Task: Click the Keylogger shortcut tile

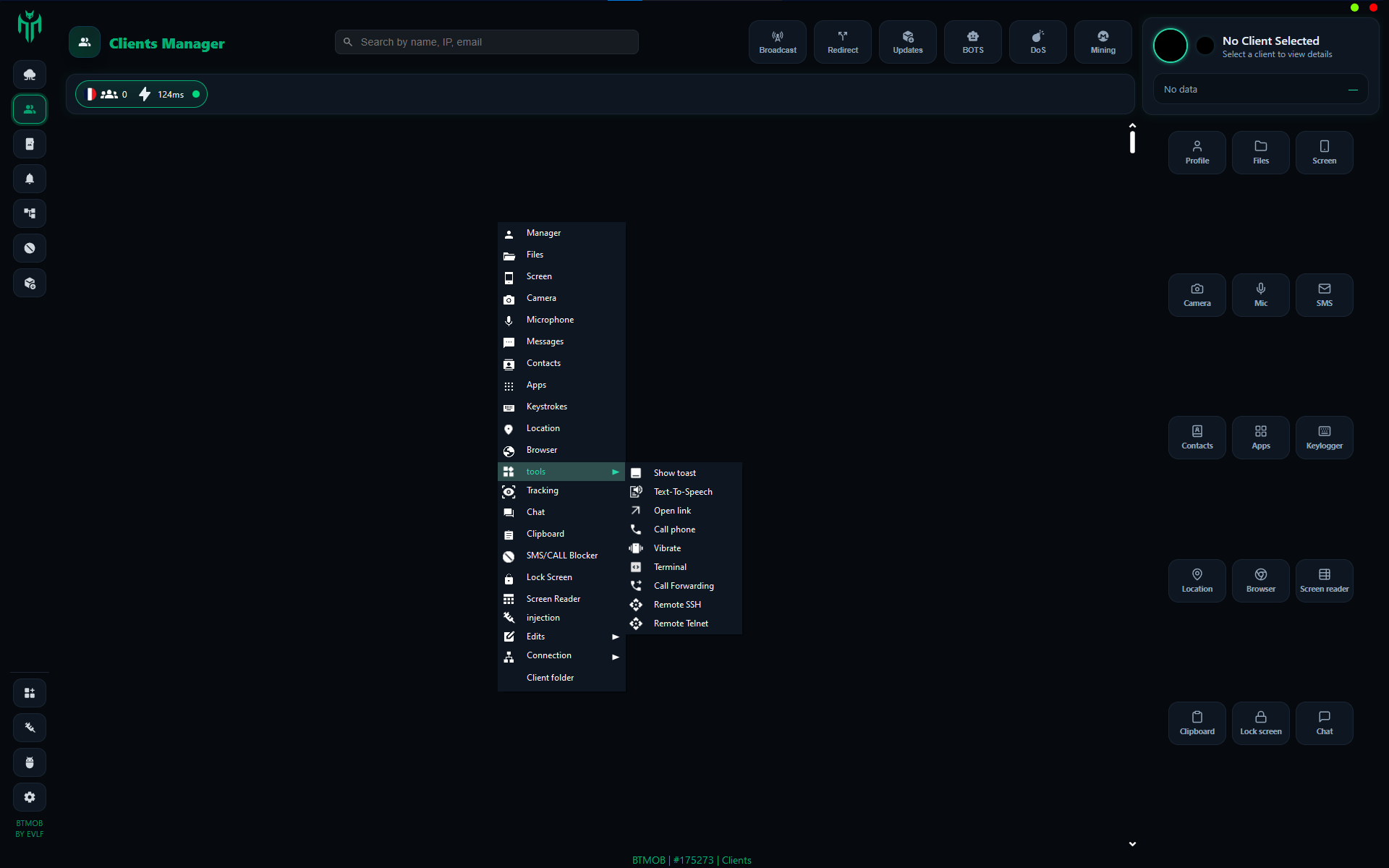Action: pos(1324,437)
